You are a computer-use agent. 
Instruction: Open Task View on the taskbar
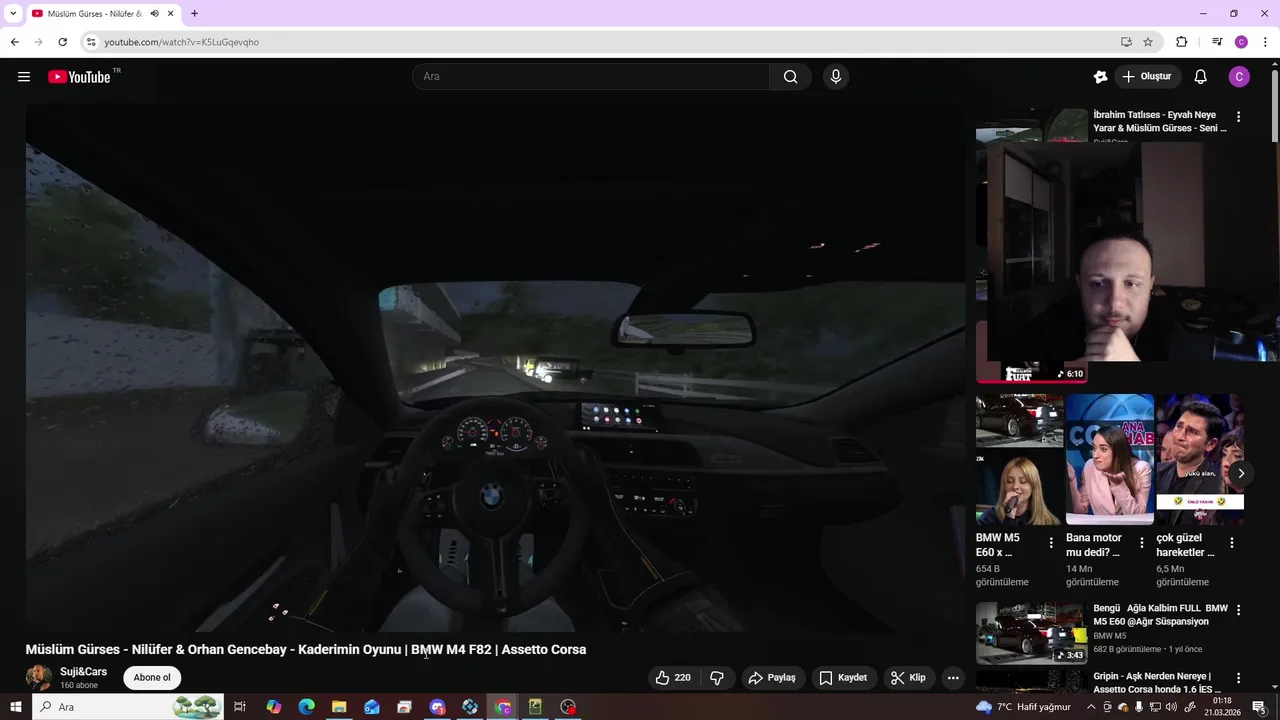click(240, 707)
